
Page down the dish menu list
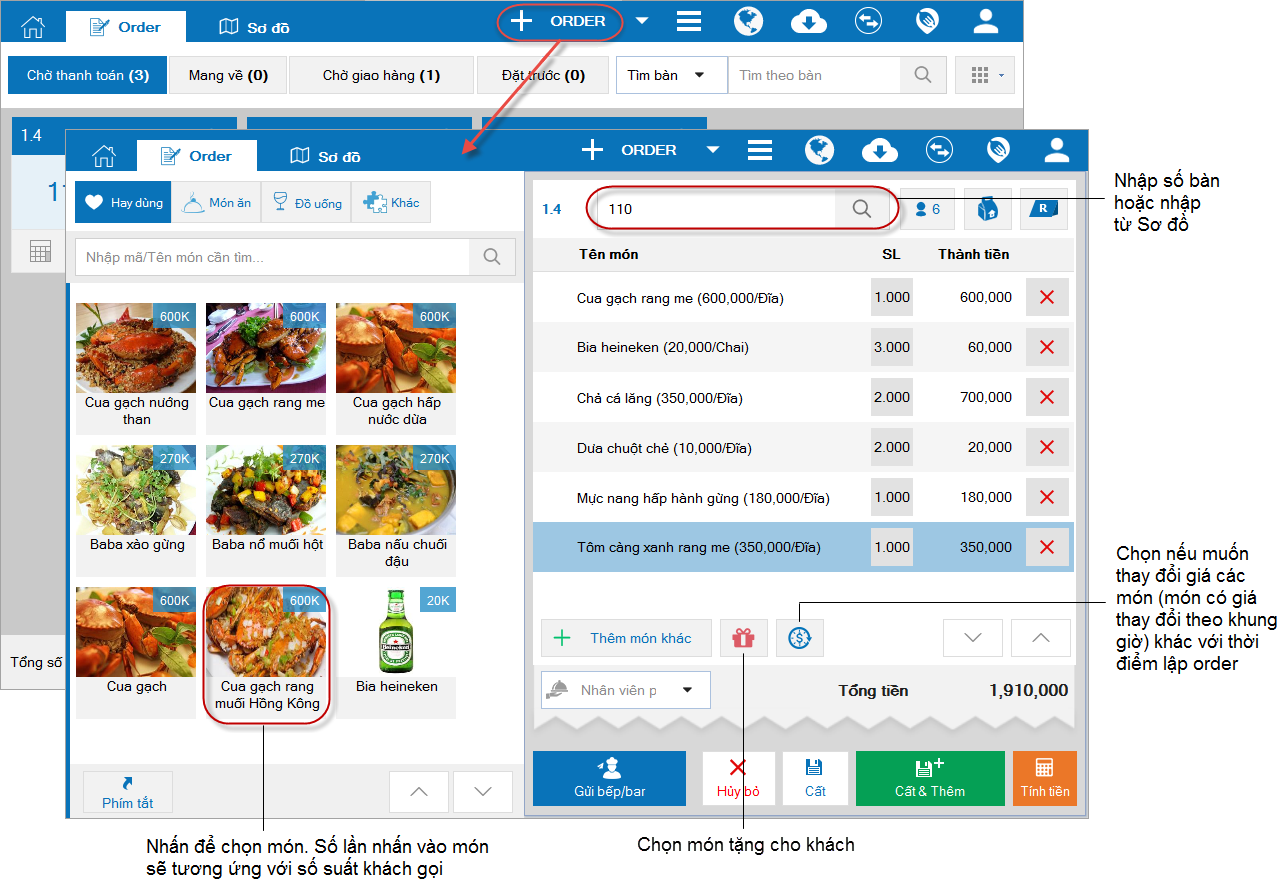coord(483,791)
